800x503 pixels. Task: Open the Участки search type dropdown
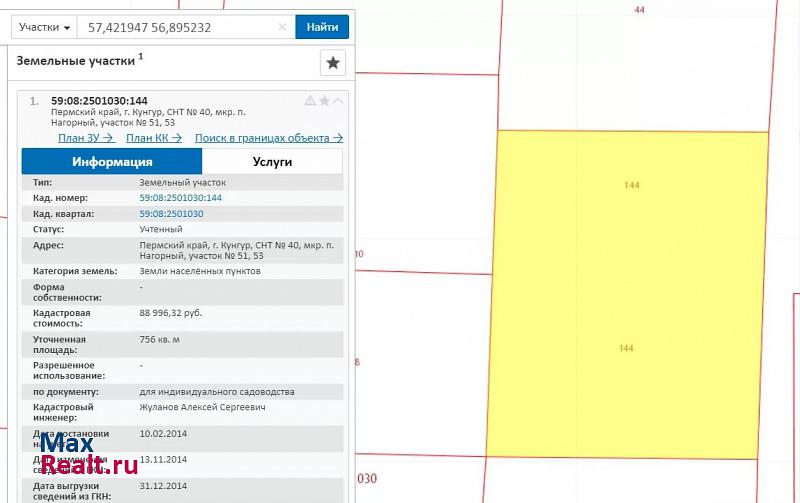coord(46,28)
